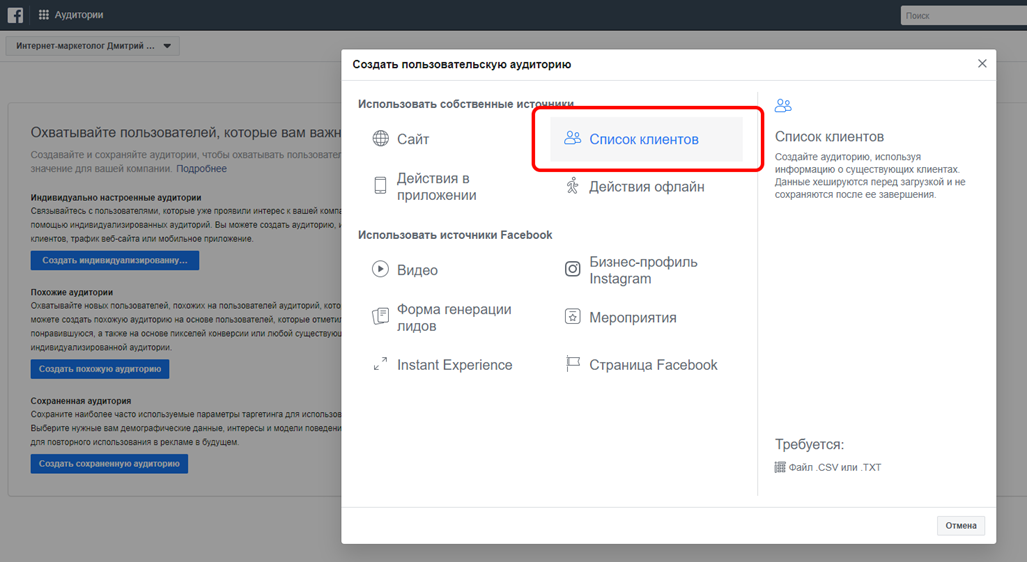Click the Аудитории header label
The height and width of the screenshot is (562, 1027).
(x=79, y=14)
